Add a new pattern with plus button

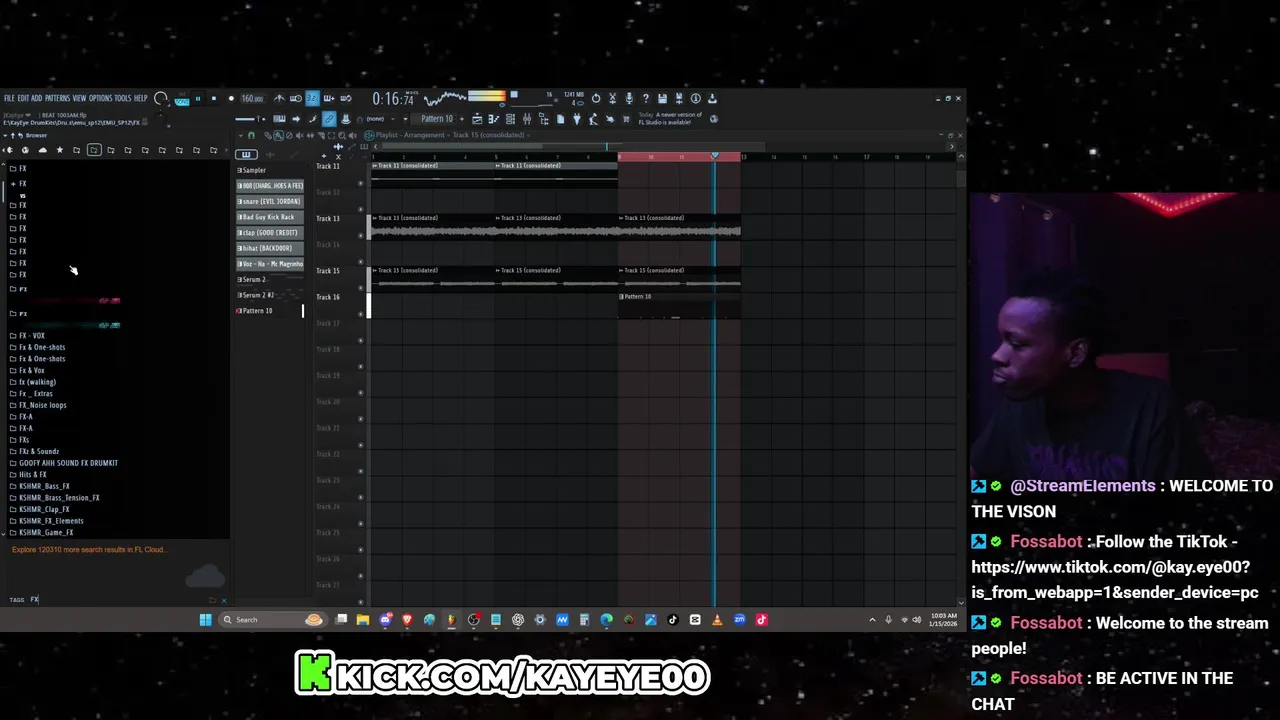[462, 119]
